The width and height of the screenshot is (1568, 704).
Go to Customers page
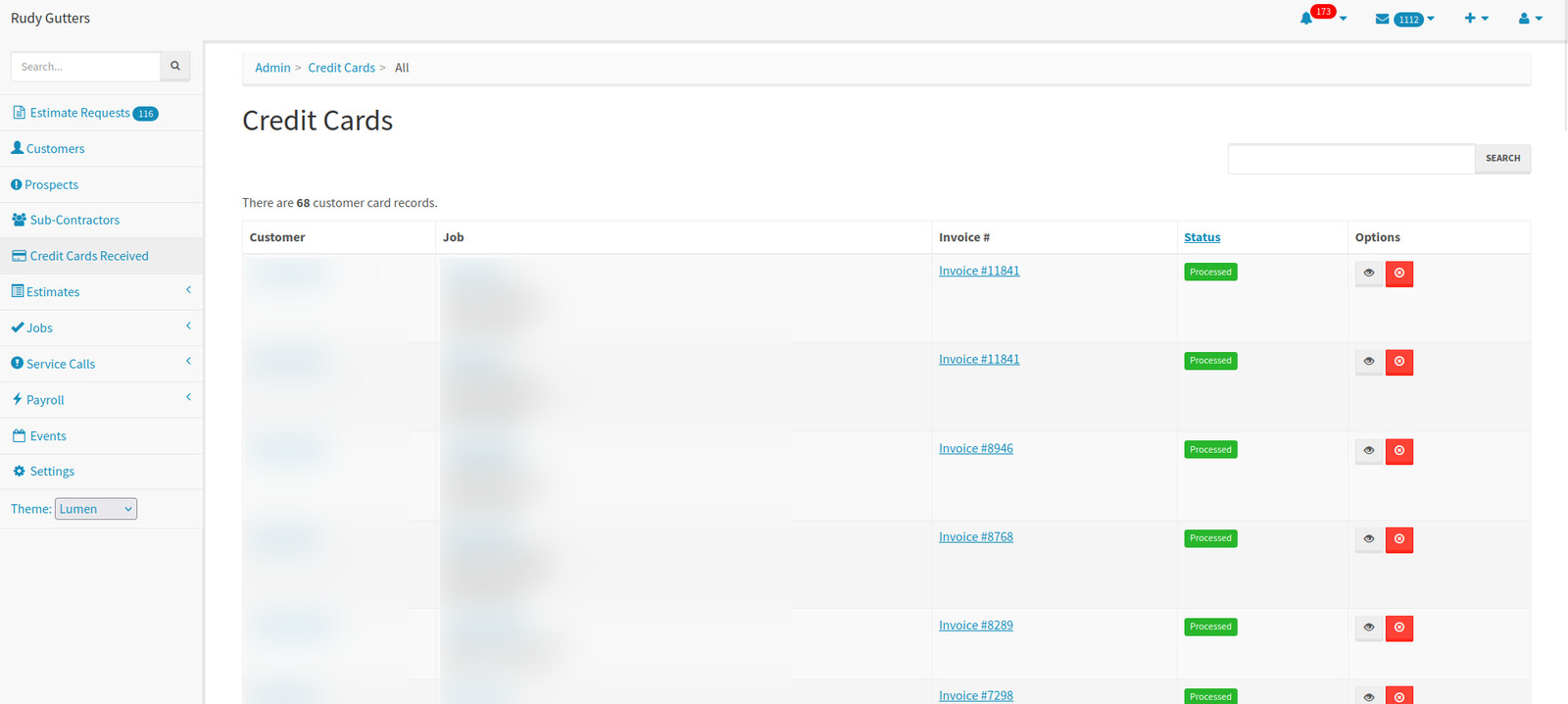coord(48,149)
